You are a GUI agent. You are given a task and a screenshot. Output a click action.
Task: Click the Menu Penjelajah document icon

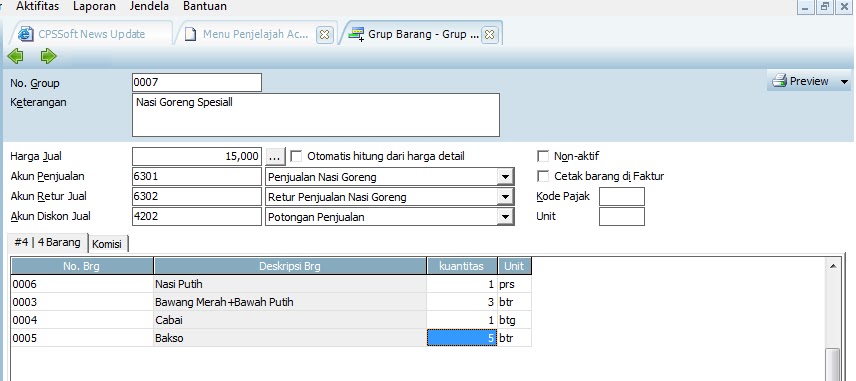point(190,34)
